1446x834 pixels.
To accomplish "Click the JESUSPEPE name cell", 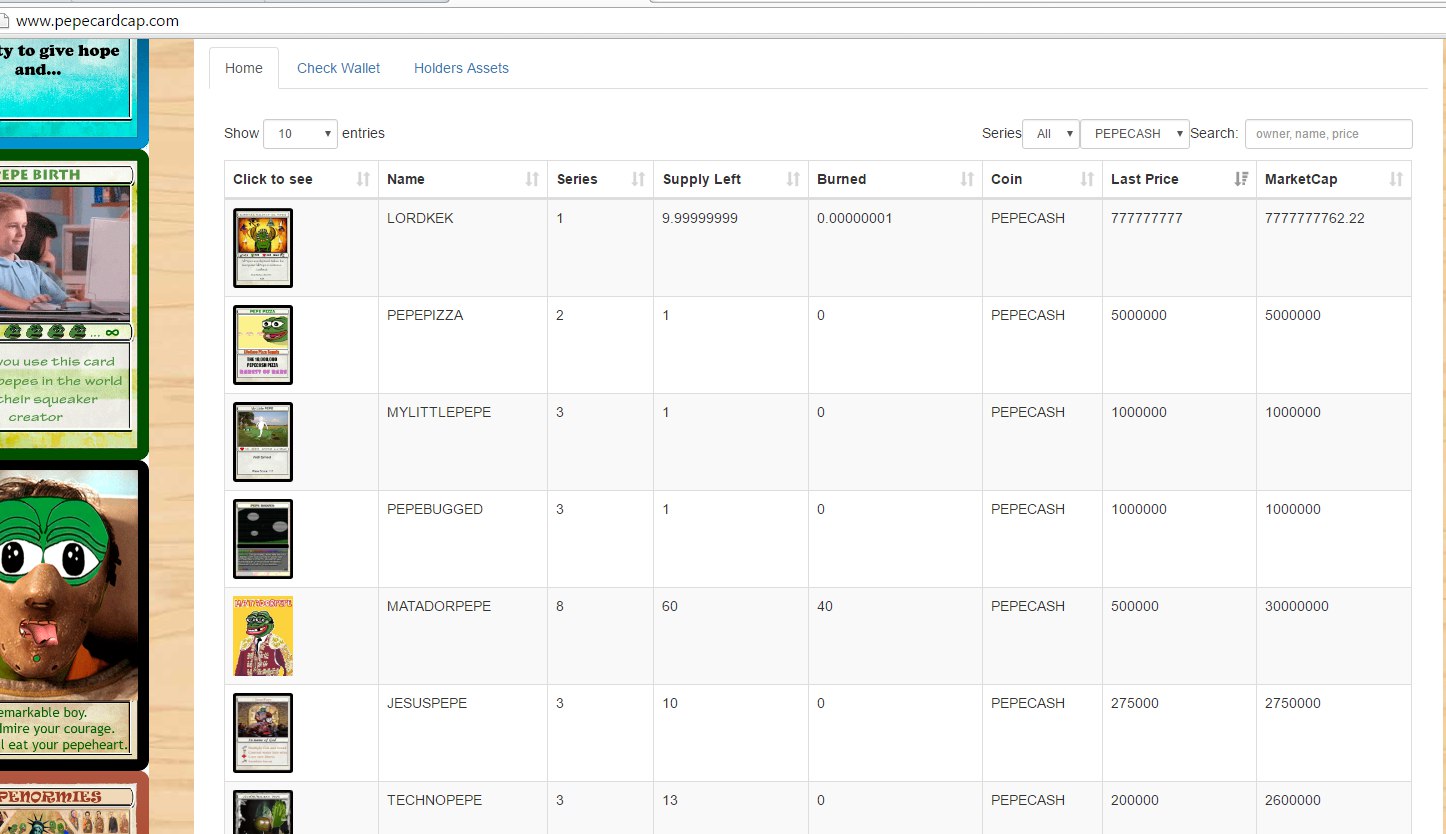I will (x=462, y=733).
